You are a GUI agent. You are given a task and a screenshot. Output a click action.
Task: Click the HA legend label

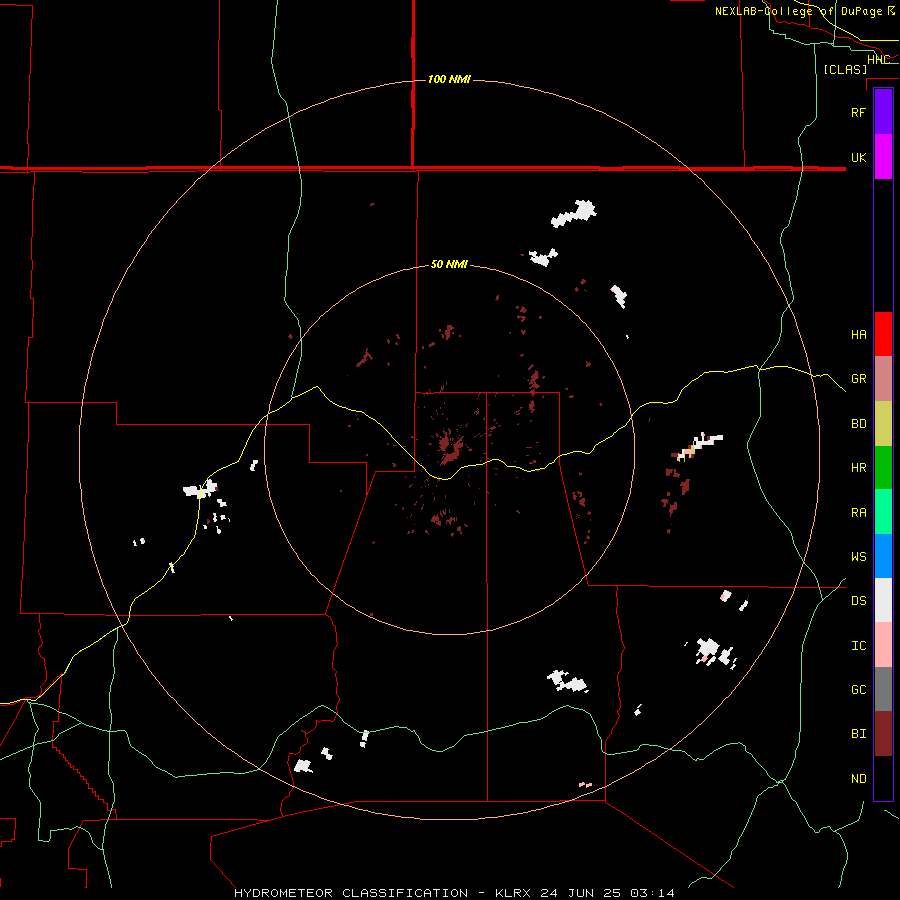[x=858, y=334]
